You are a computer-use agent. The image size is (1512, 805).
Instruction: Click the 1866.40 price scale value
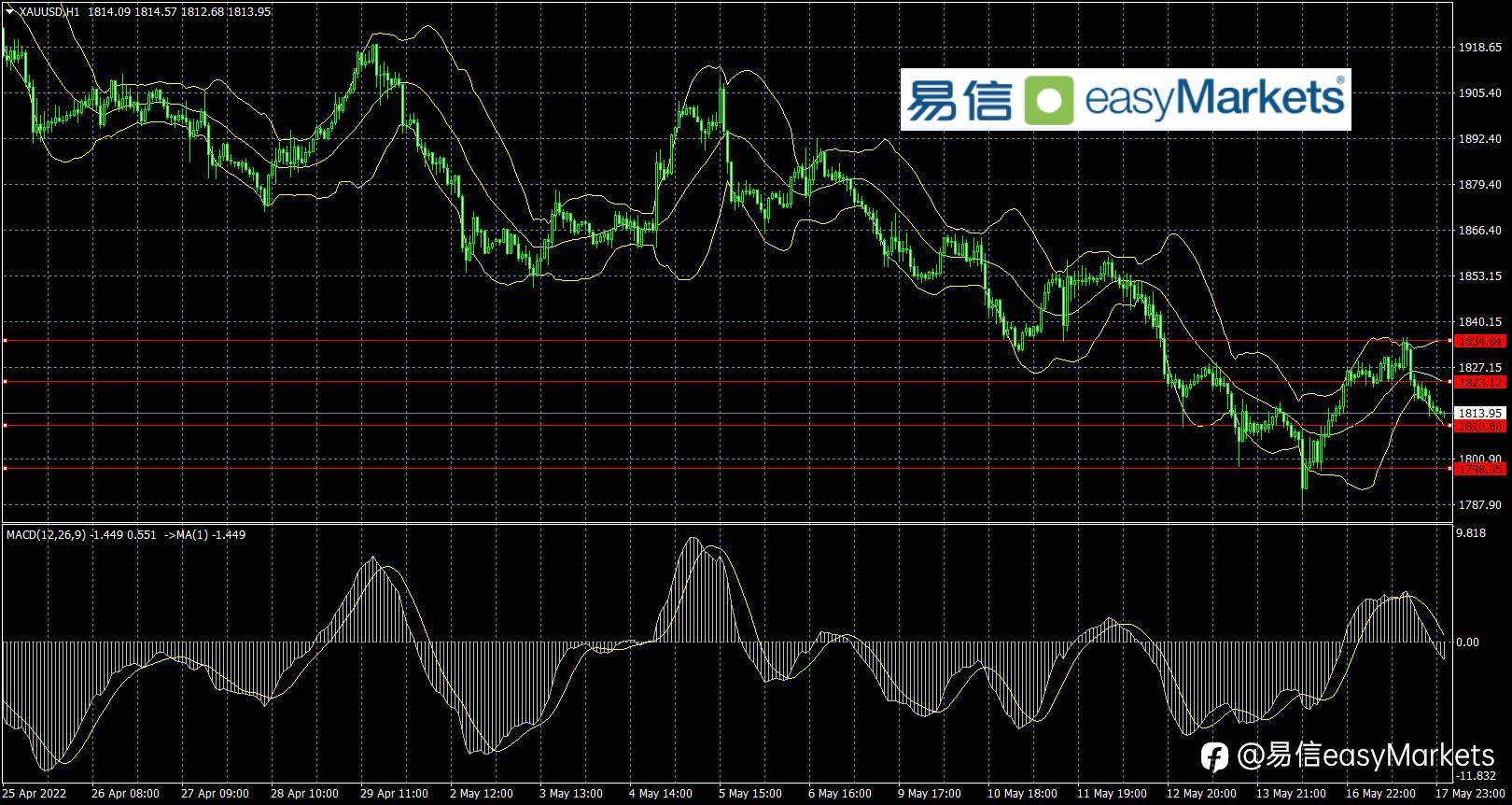pyautogui.click(x=1480, y=231)
